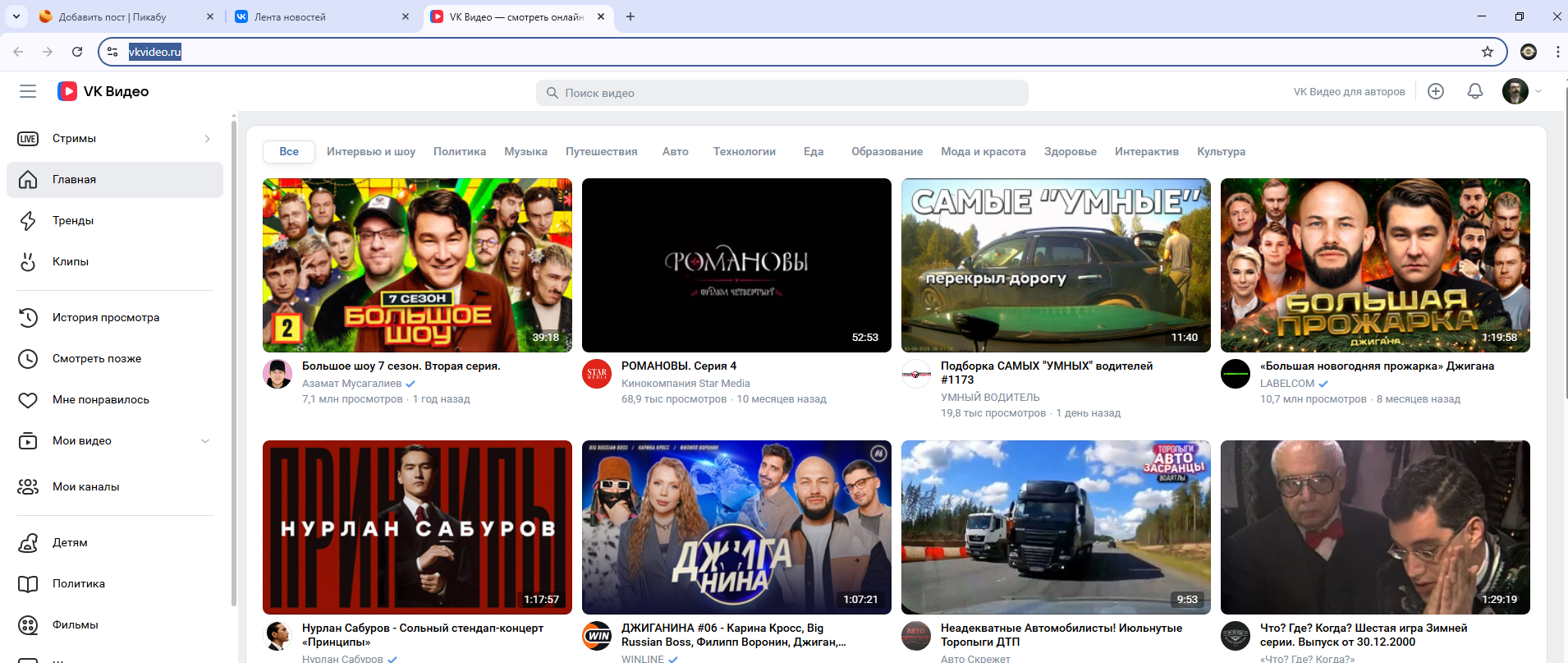
Task: Expand the Стримы submenu arrow
Action: point(207,139)
